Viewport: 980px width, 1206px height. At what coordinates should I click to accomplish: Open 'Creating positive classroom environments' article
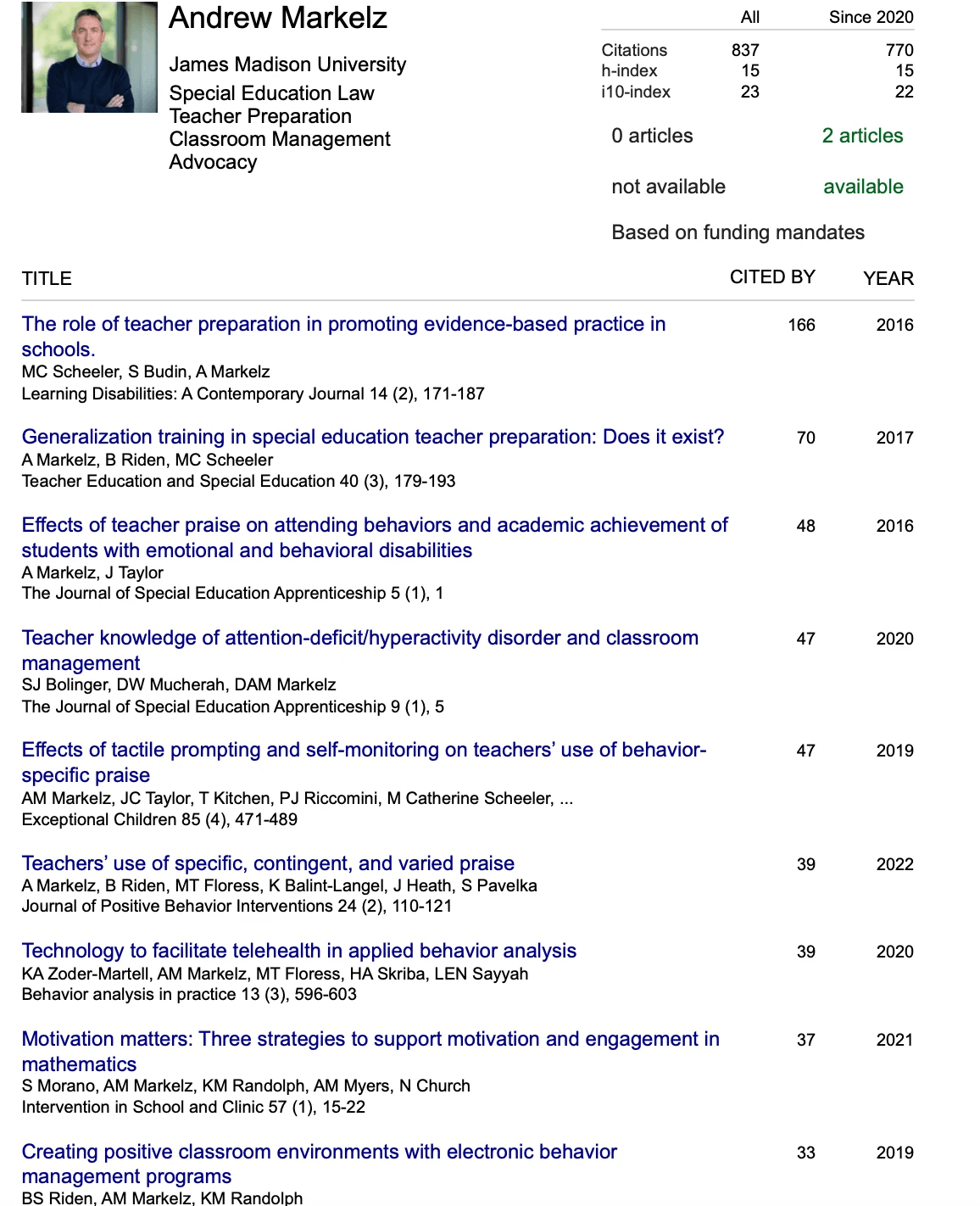[320, 1153]
